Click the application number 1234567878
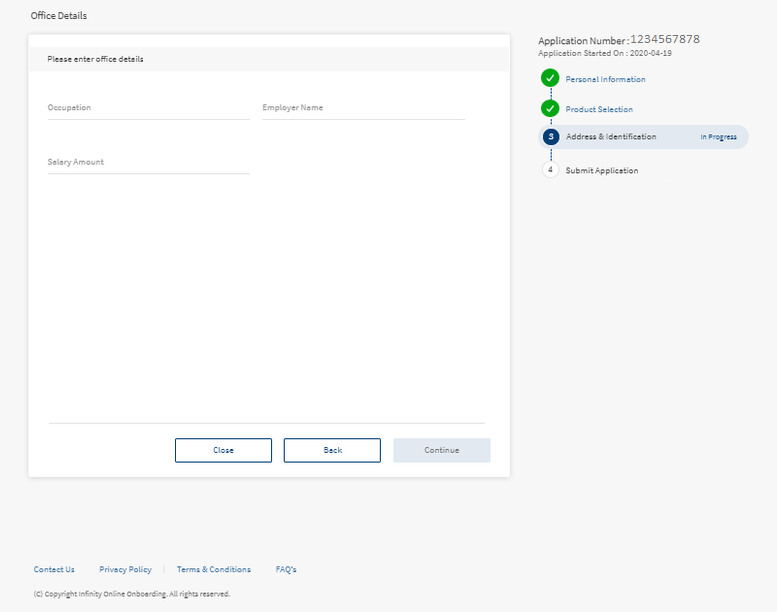 click(664, 39)
